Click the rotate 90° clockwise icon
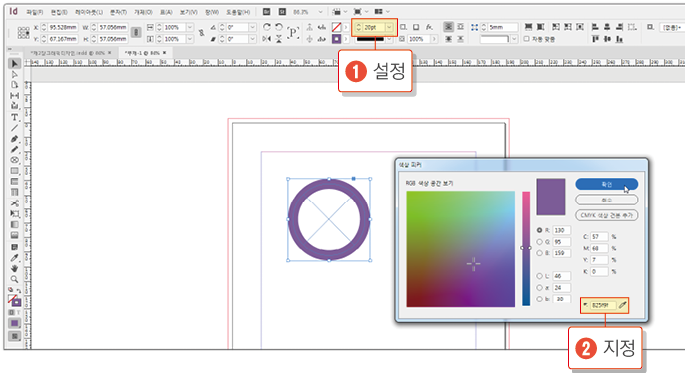Screen dimensions: 685x373 click(266, 27)
